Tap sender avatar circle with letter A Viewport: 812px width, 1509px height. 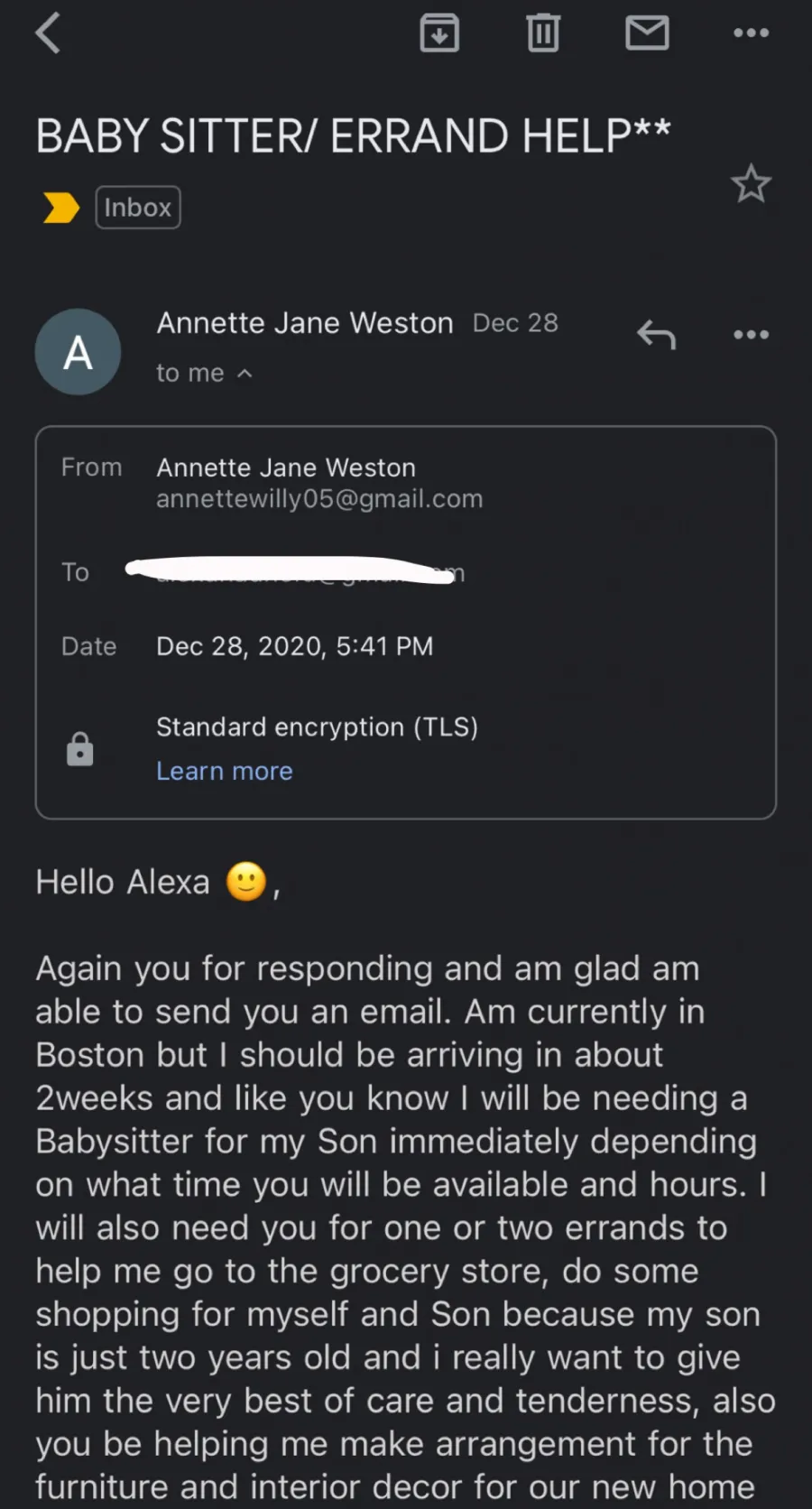pyautogui.click(x=78, y=352)
